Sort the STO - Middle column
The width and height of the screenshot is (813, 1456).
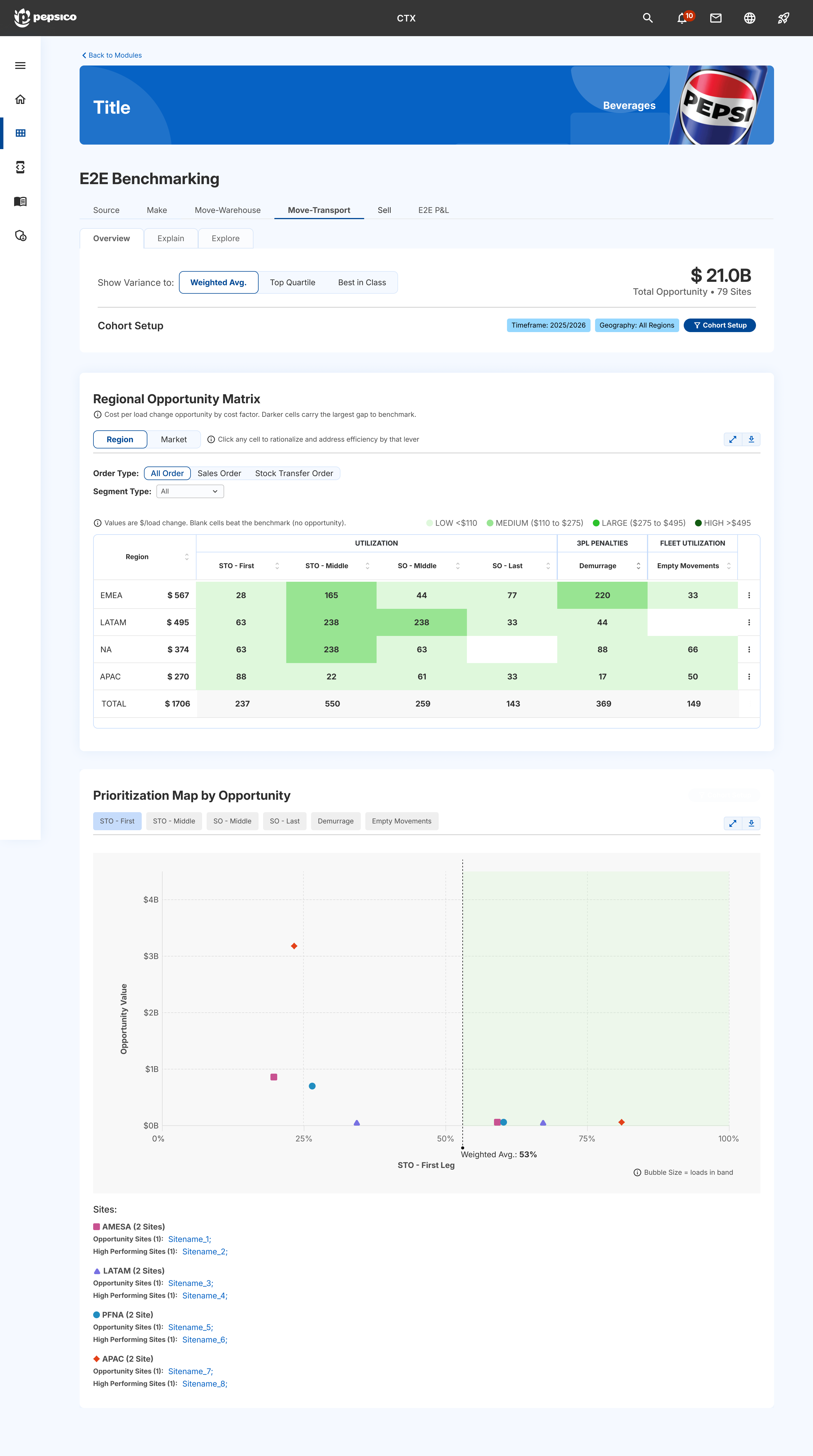point(367,566)
